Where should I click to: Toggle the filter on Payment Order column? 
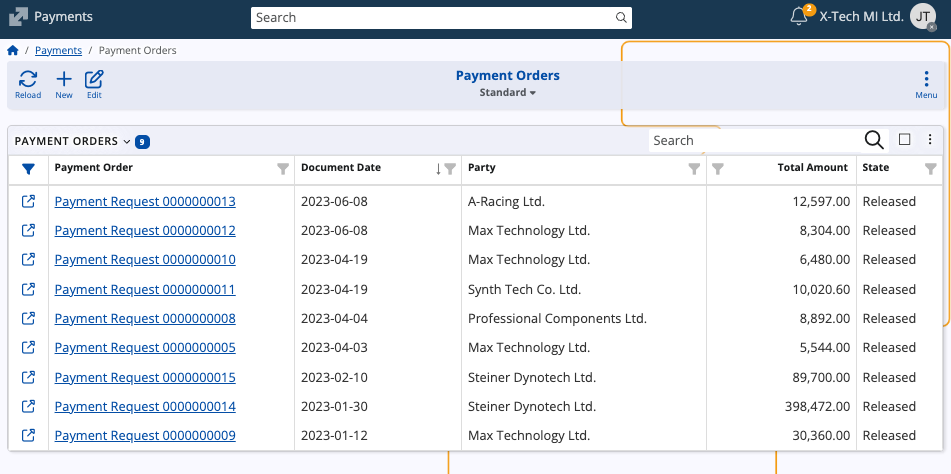click(x=283, y=169)
